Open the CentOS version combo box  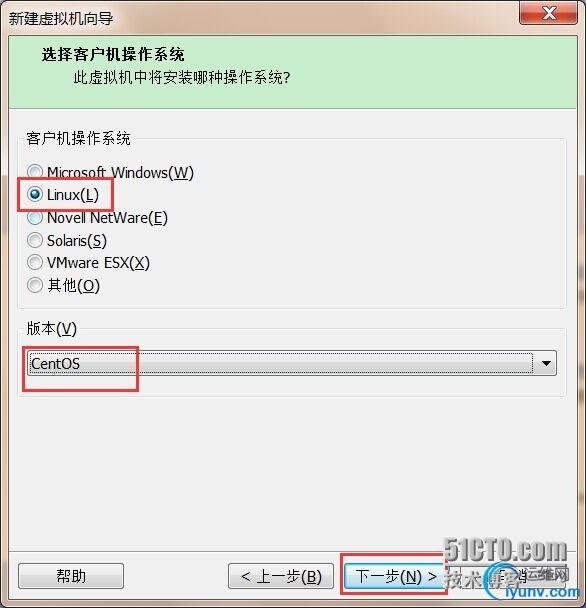(292, 363)
